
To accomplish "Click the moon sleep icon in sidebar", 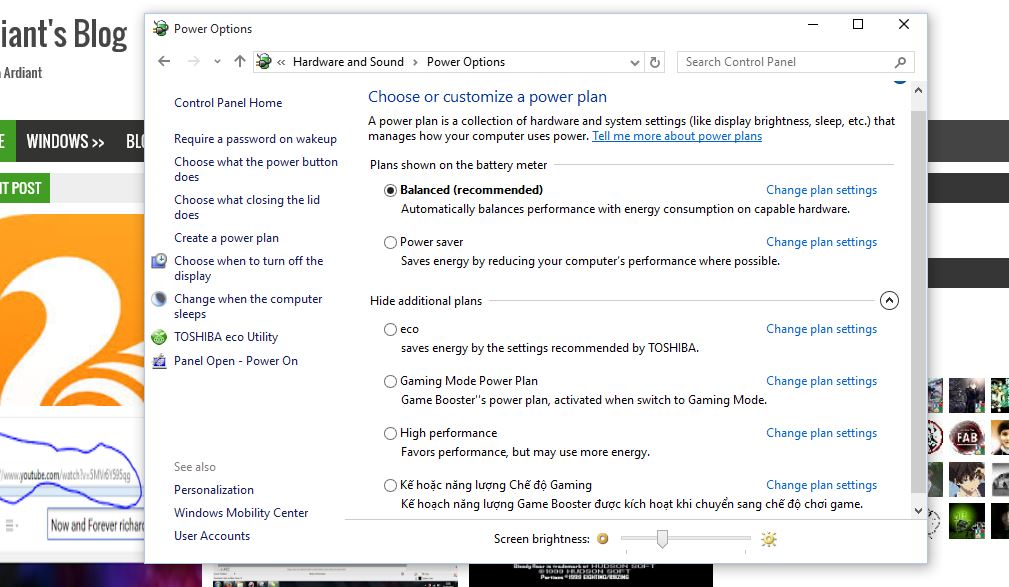I will (x=159, y=299).
